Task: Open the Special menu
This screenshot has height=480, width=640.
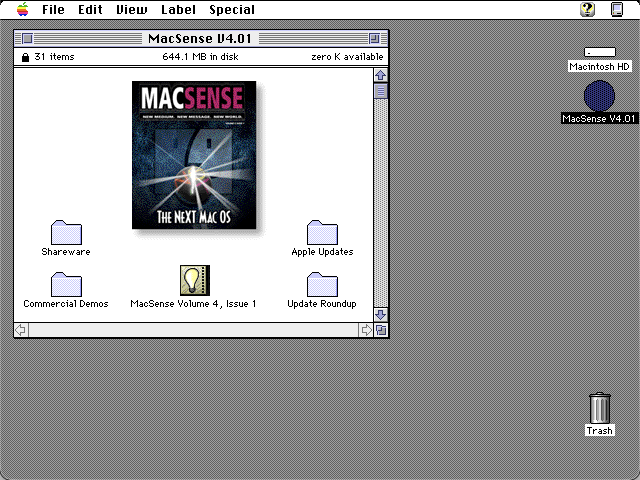Action: [232, 9]
